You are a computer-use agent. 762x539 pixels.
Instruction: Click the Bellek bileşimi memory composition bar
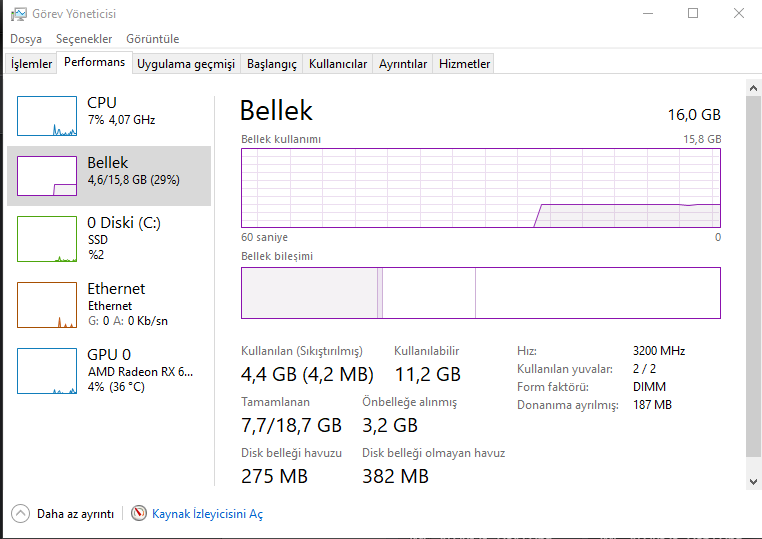480,293
